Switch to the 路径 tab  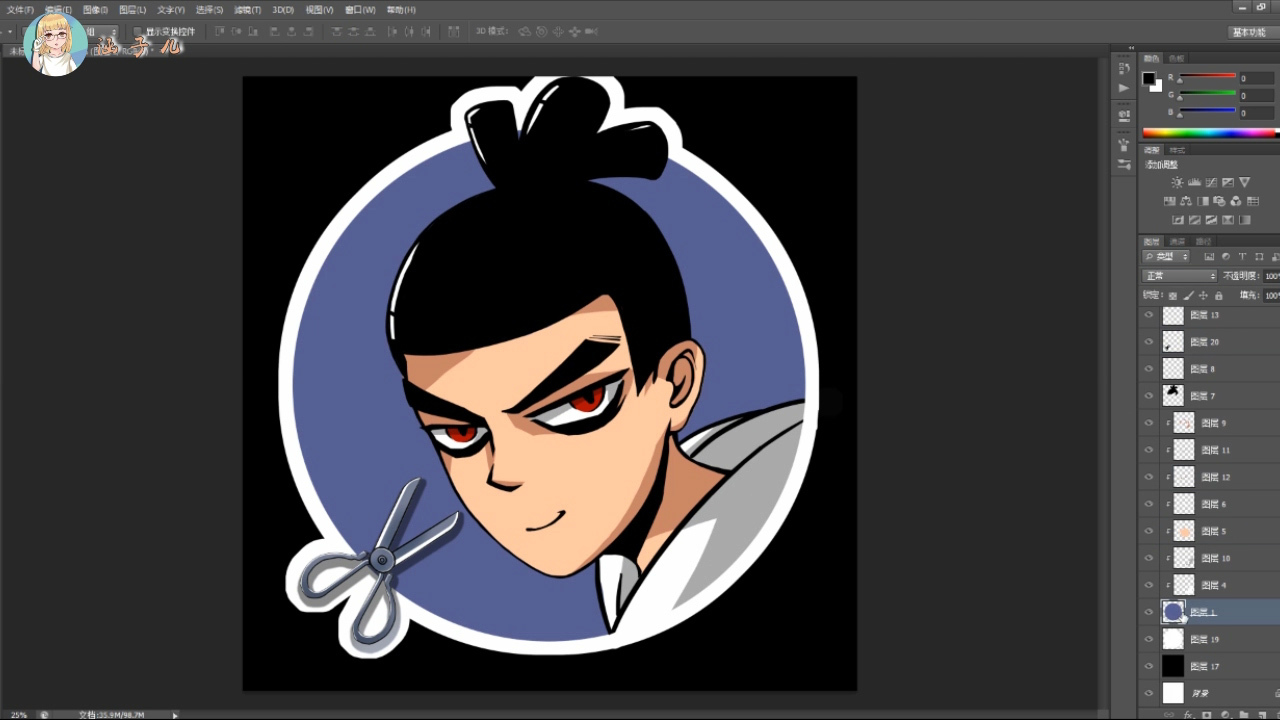pyautogui.click(x=1203, y=242)
